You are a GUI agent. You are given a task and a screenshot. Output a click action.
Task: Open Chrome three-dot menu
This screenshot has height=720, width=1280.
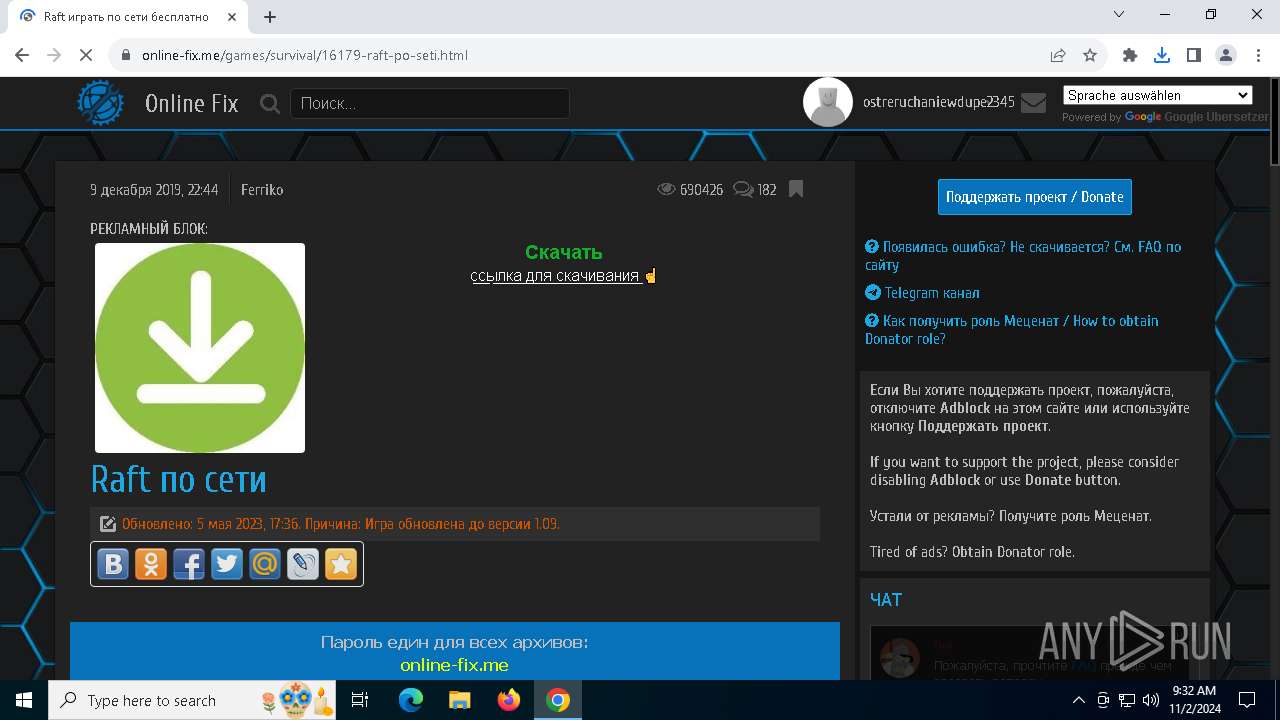pos(1257,55)
